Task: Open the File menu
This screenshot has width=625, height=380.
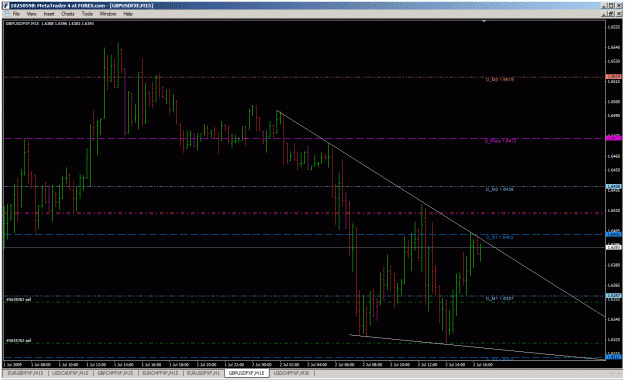Action: (16, 14)
